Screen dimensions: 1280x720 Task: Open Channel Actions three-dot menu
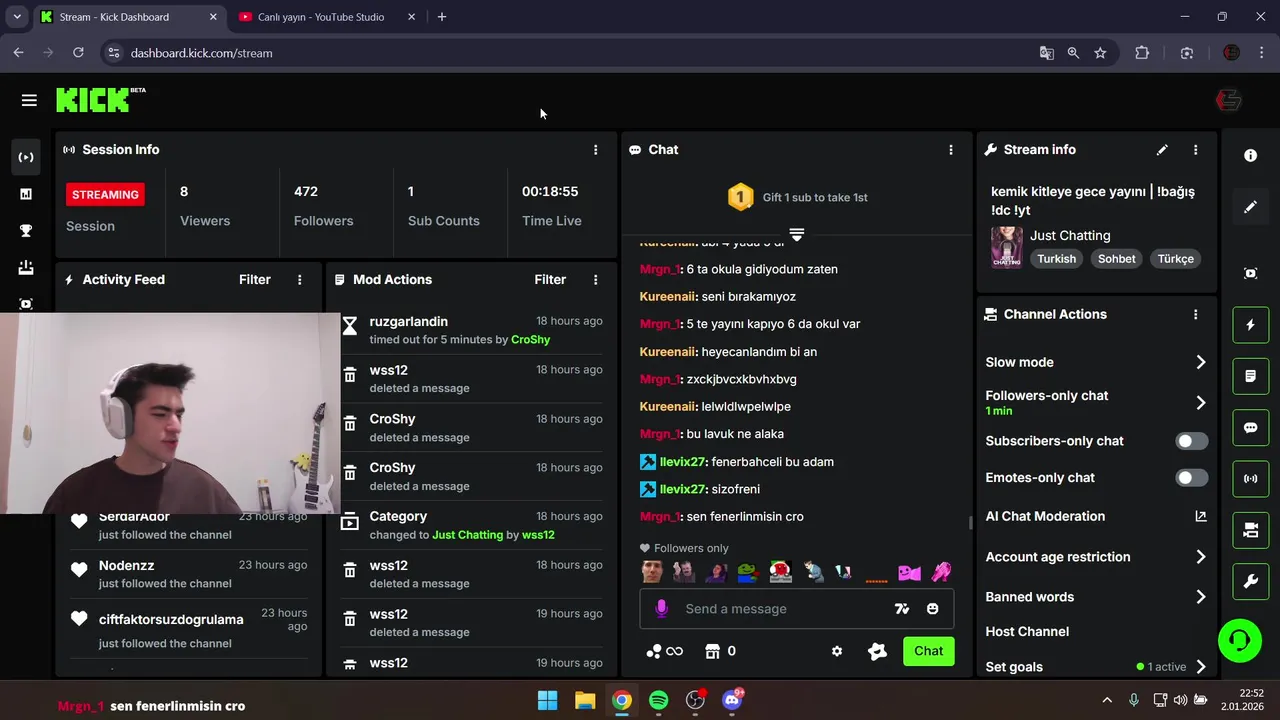(1195, 315)
